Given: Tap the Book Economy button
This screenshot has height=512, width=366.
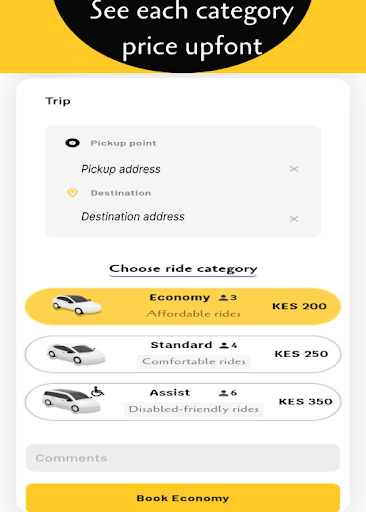Looking at the screenshot, I should coord(183,498).
